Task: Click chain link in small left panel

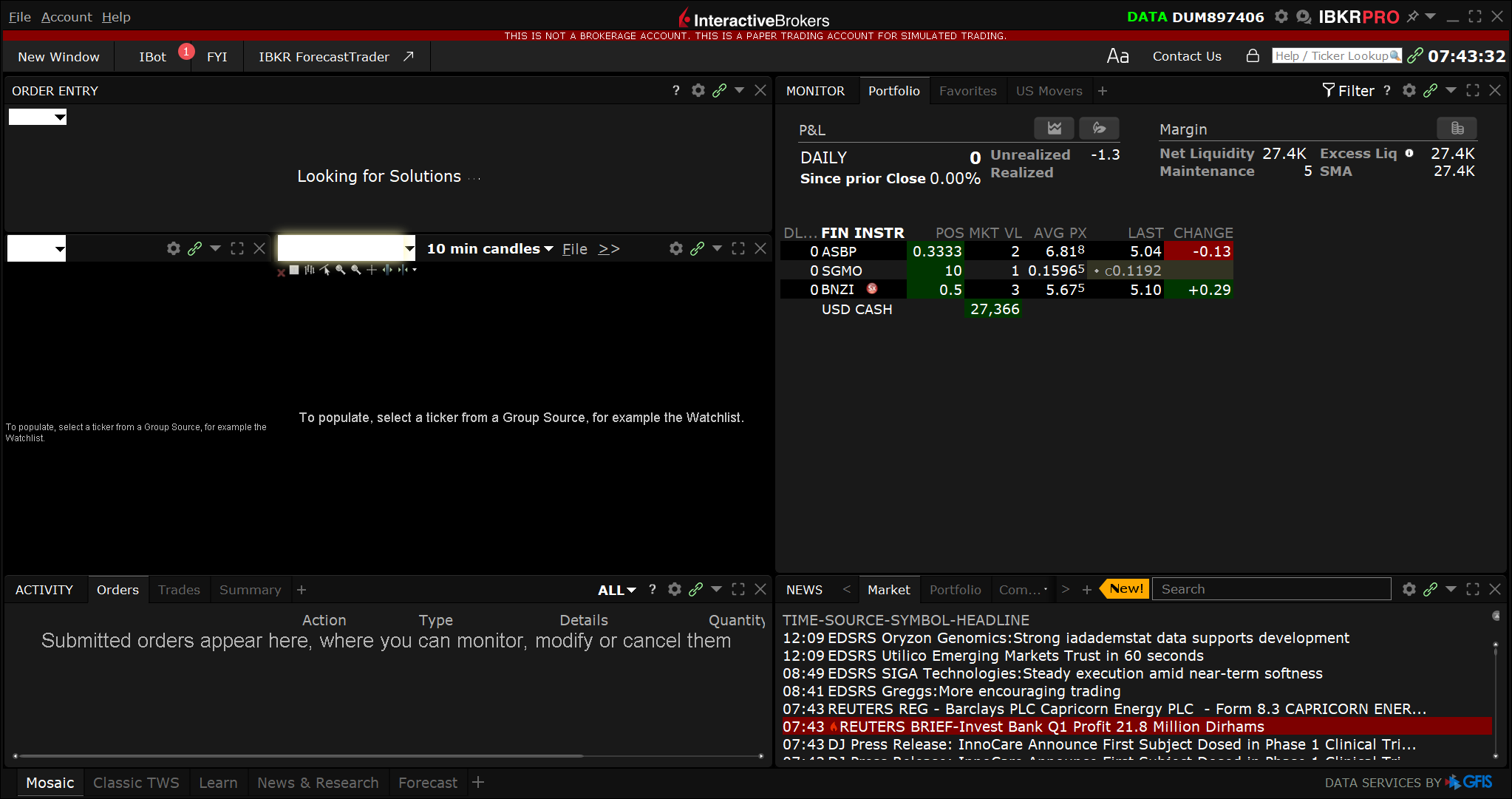Action: pyautogui.click(x=194, y=248)
